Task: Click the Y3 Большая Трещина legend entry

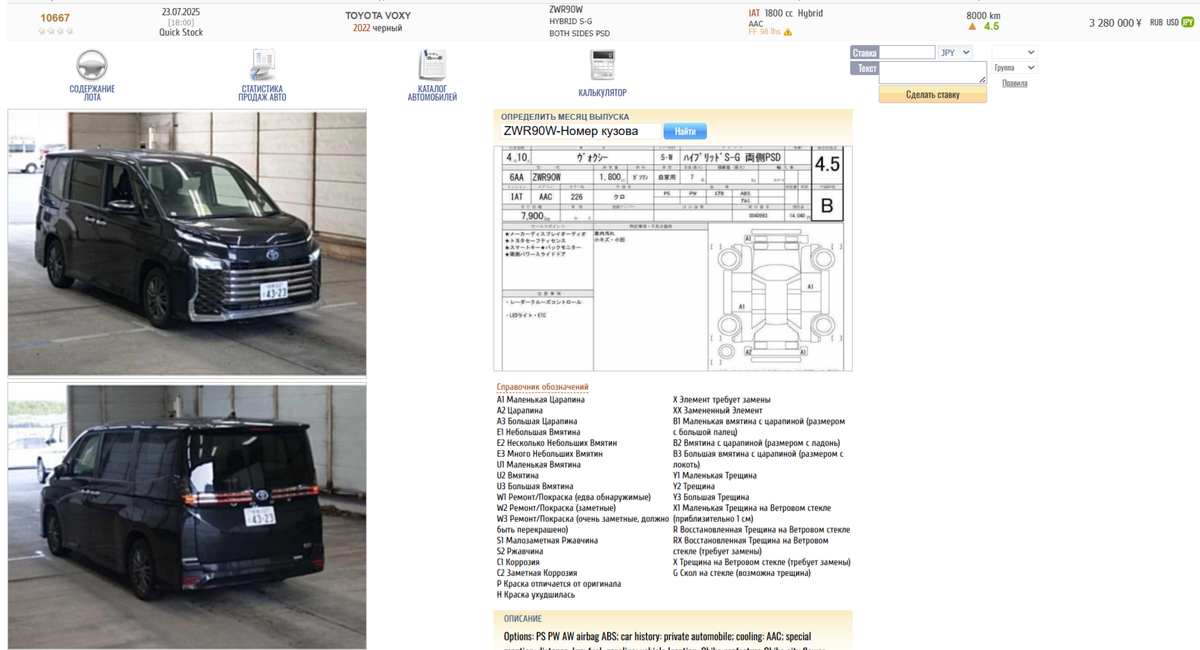Action: pyautogui.click(x=711, y=497)
